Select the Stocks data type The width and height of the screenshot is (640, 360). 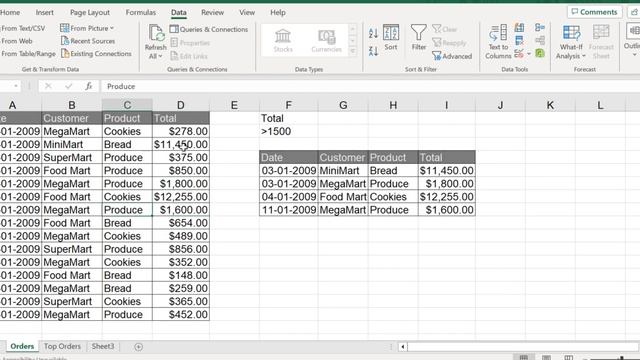point(283,40)
